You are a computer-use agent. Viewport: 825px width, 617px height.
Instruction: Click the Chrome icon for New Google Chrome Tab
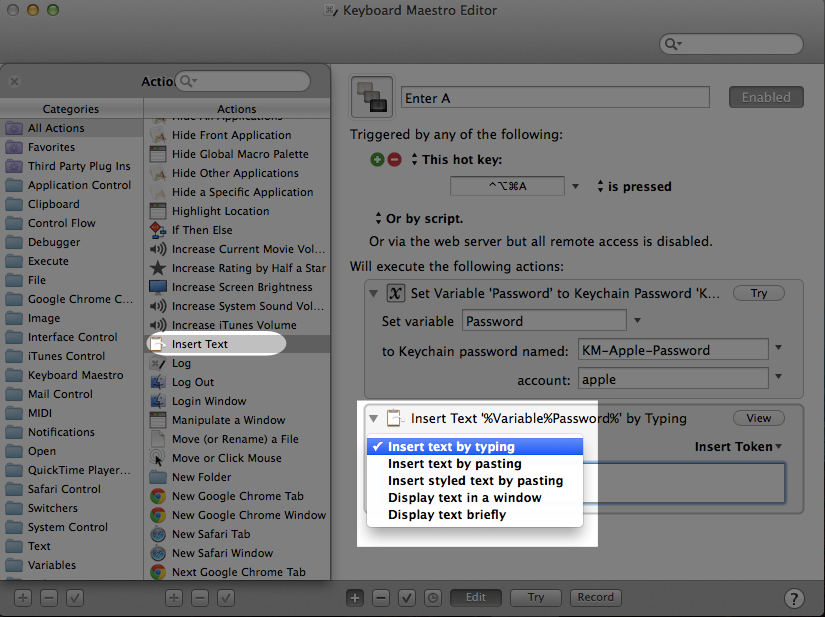[x=158, y=496]
